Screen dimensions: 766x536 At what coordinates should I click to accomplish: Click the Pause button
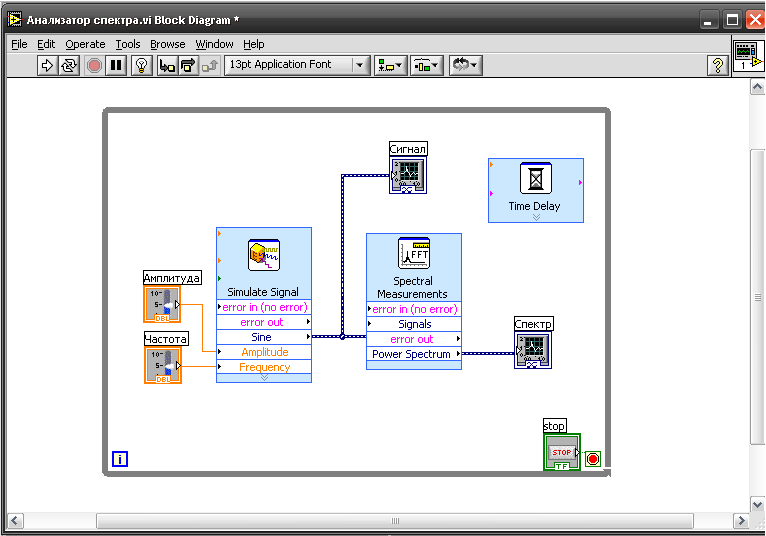[116, 65]
